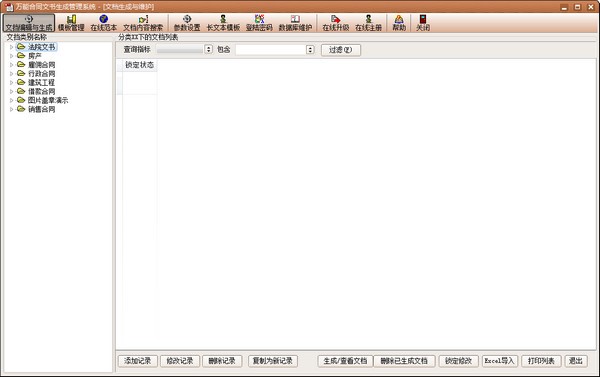Viewport: 600px width, 377px height.
Task: Select 房产 category in tree
Action: (x=35, y=56)
